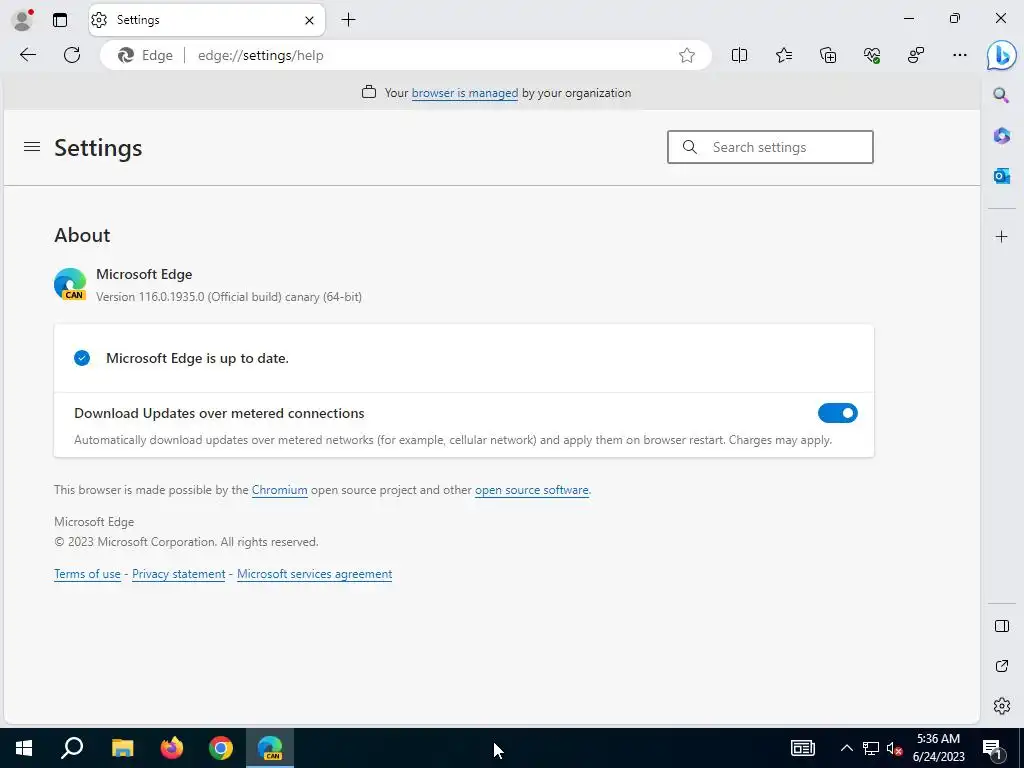Refresh the current page
Image resolution: width=1024 pixels, height=768 pixels.
[x=72, y=56]
